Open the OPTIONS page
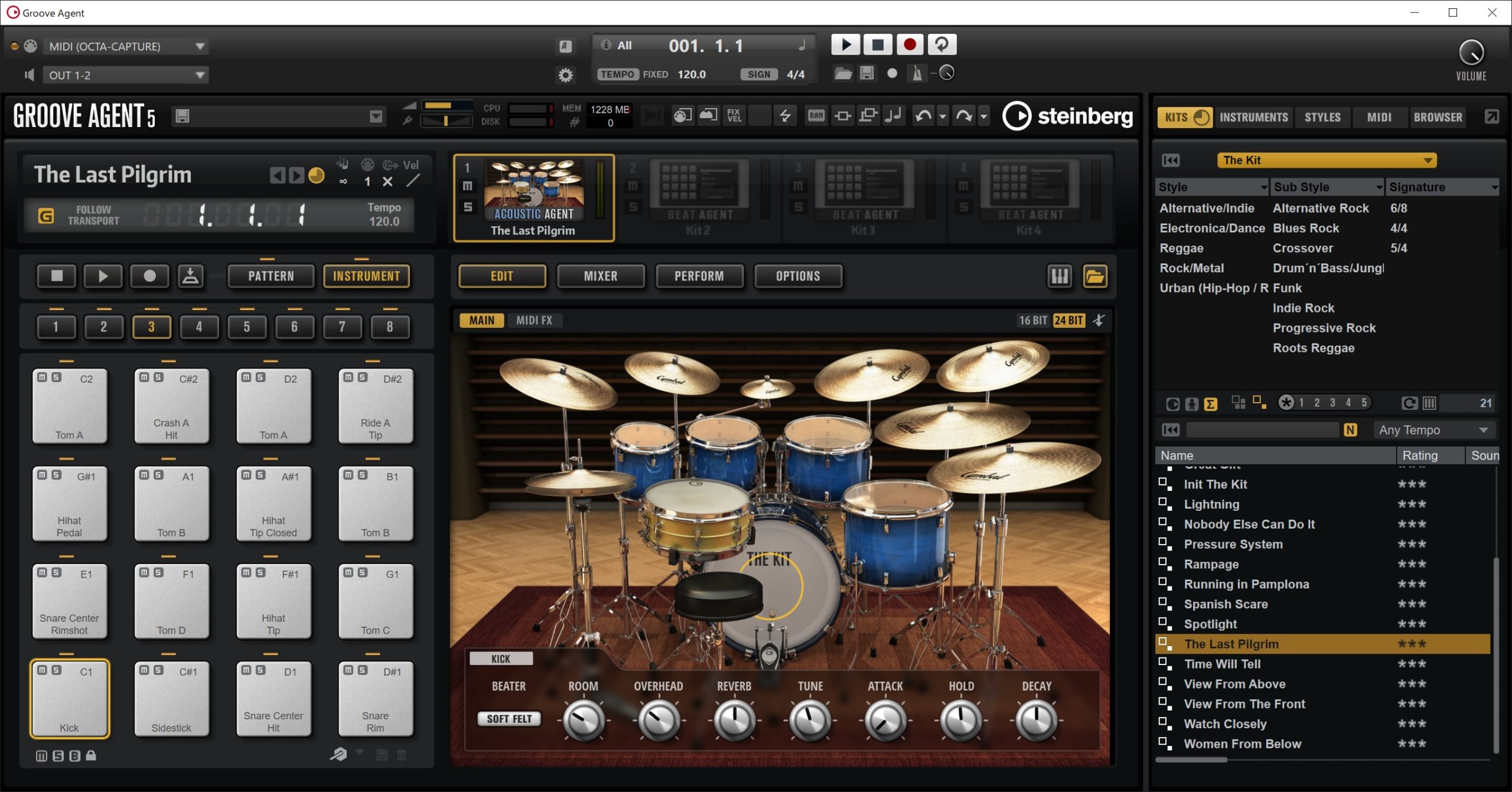Screen dimensions: 1512x792 click(798, 276)
